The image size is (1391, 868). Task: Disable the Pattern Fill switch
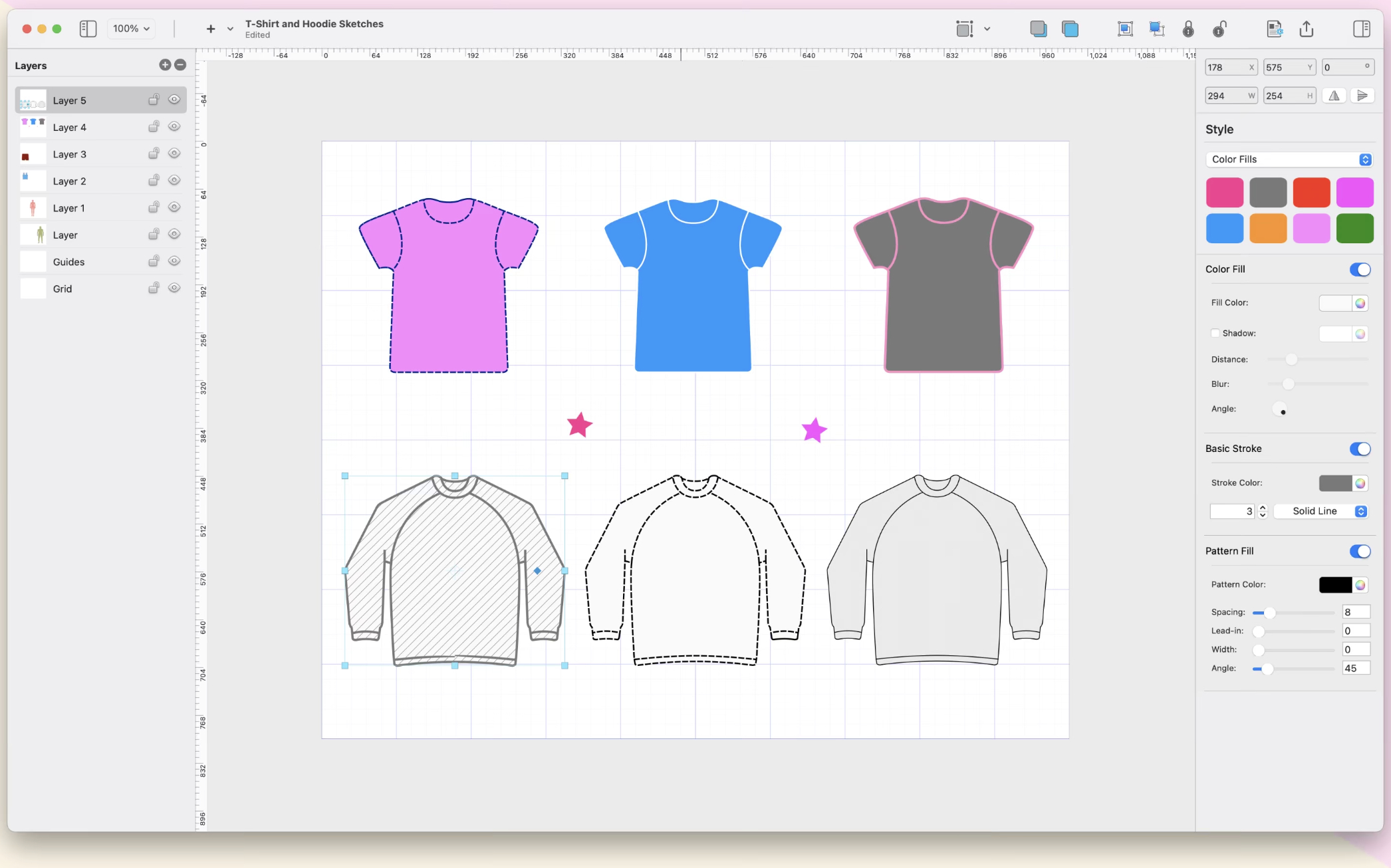[x=1360, y=551]
